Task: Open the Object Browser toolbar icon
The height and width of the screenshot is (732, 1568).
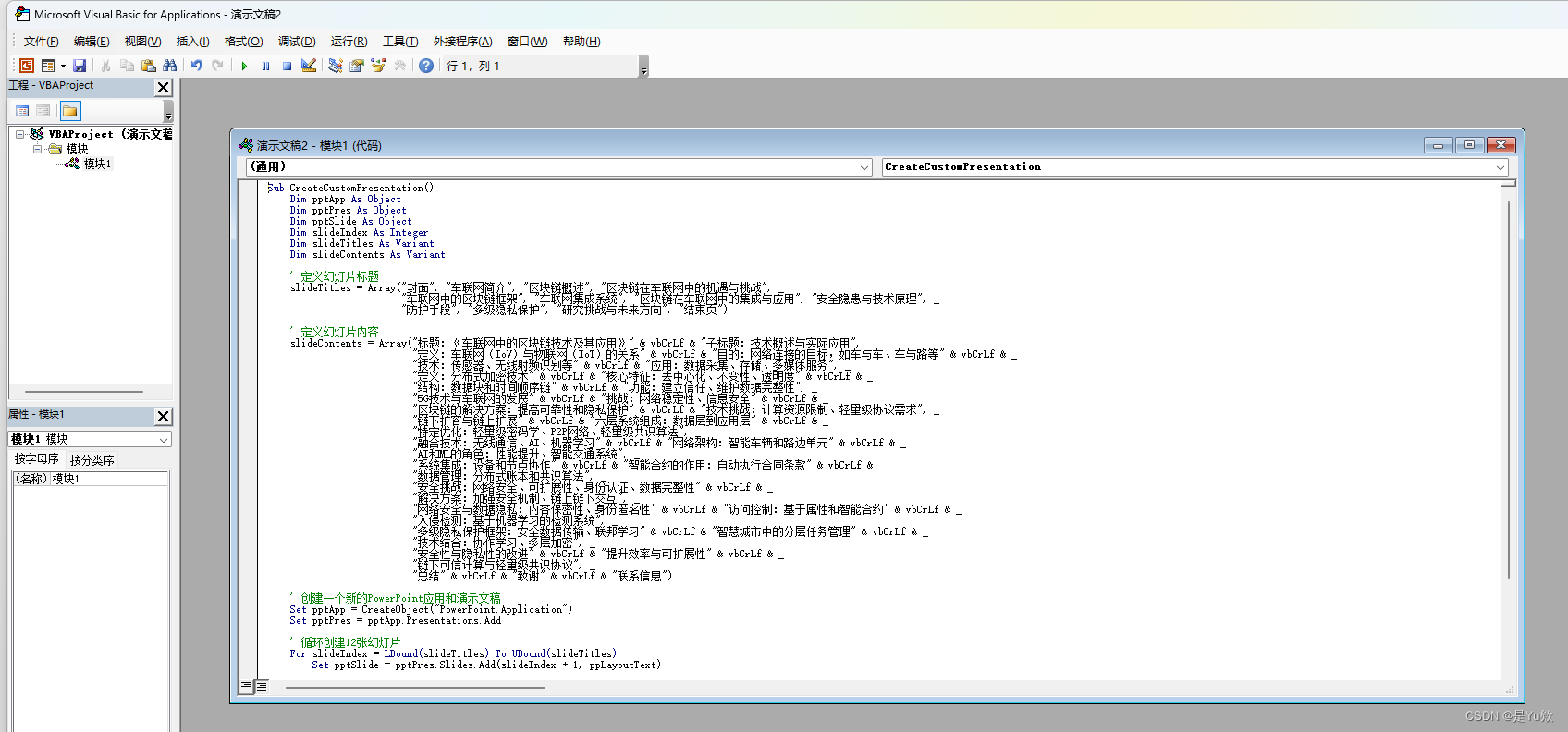Action: [377, 66]
